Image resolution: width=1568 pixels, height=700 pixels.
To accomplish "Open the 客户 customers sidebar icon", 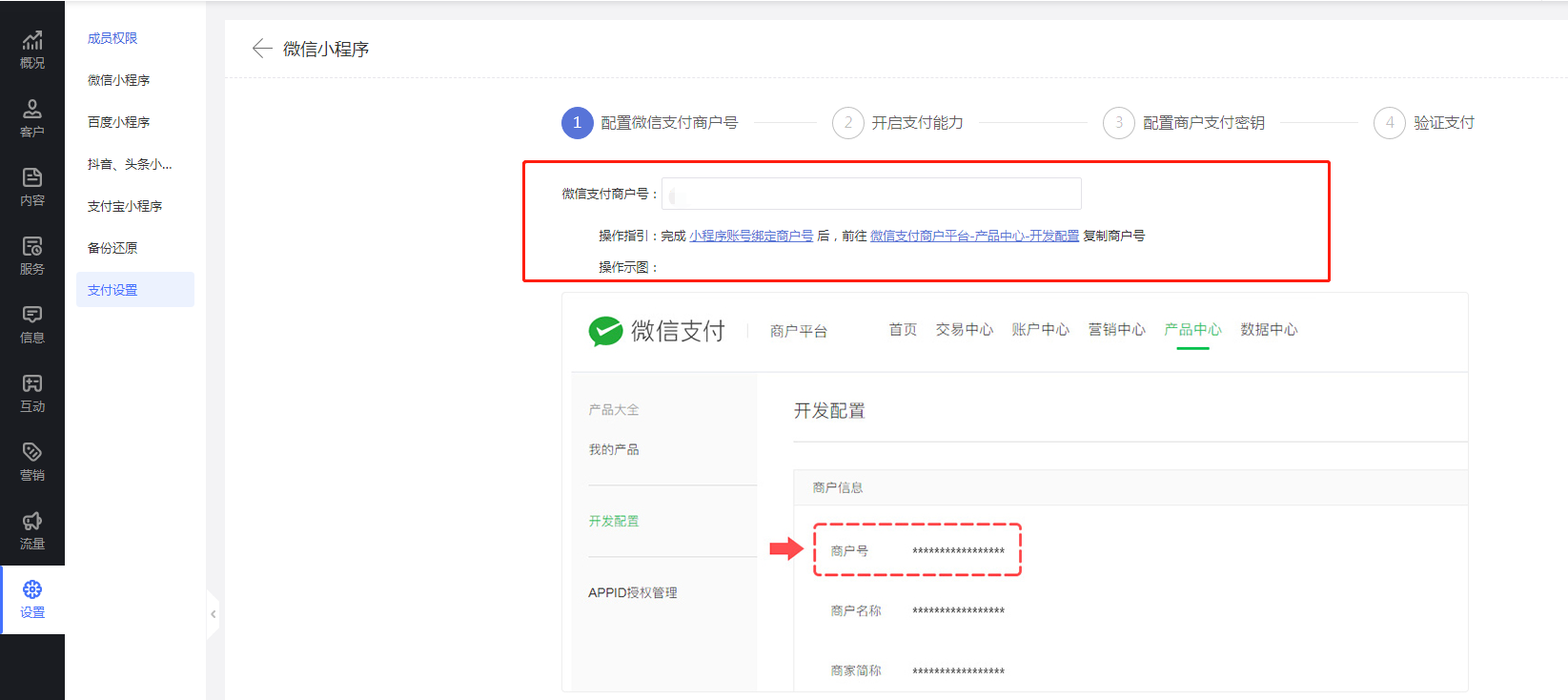I will [x=32, y=118].
